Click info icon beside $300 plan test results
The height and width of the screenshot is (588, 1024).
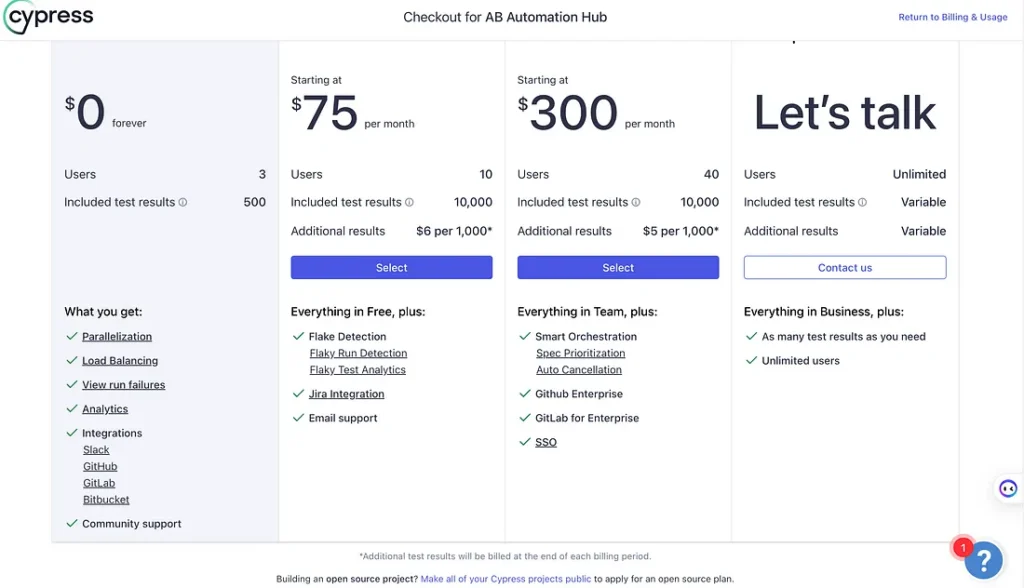pyautogui.click(x=636, y=202)
